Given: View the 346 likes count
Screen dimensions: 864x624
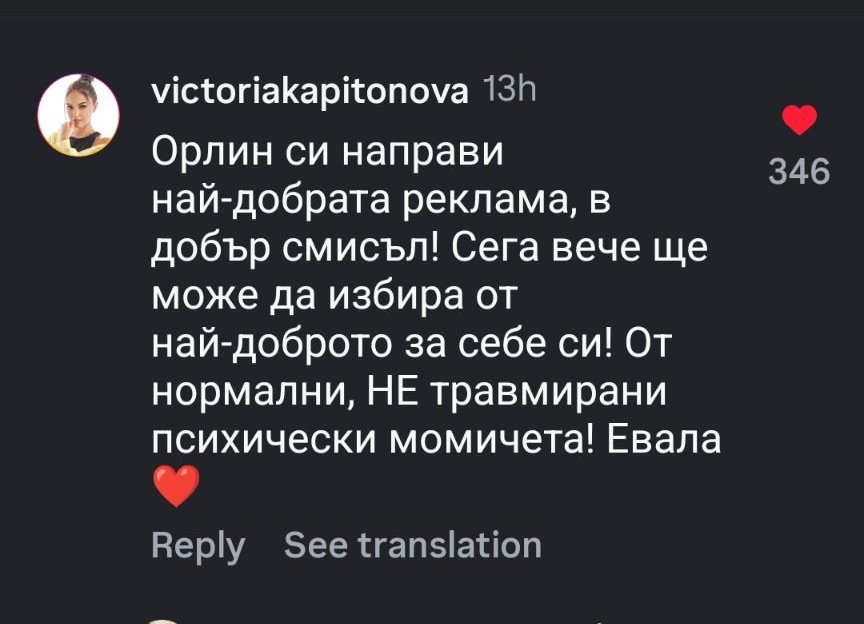Looking at the screenshot, I should 798,172.
